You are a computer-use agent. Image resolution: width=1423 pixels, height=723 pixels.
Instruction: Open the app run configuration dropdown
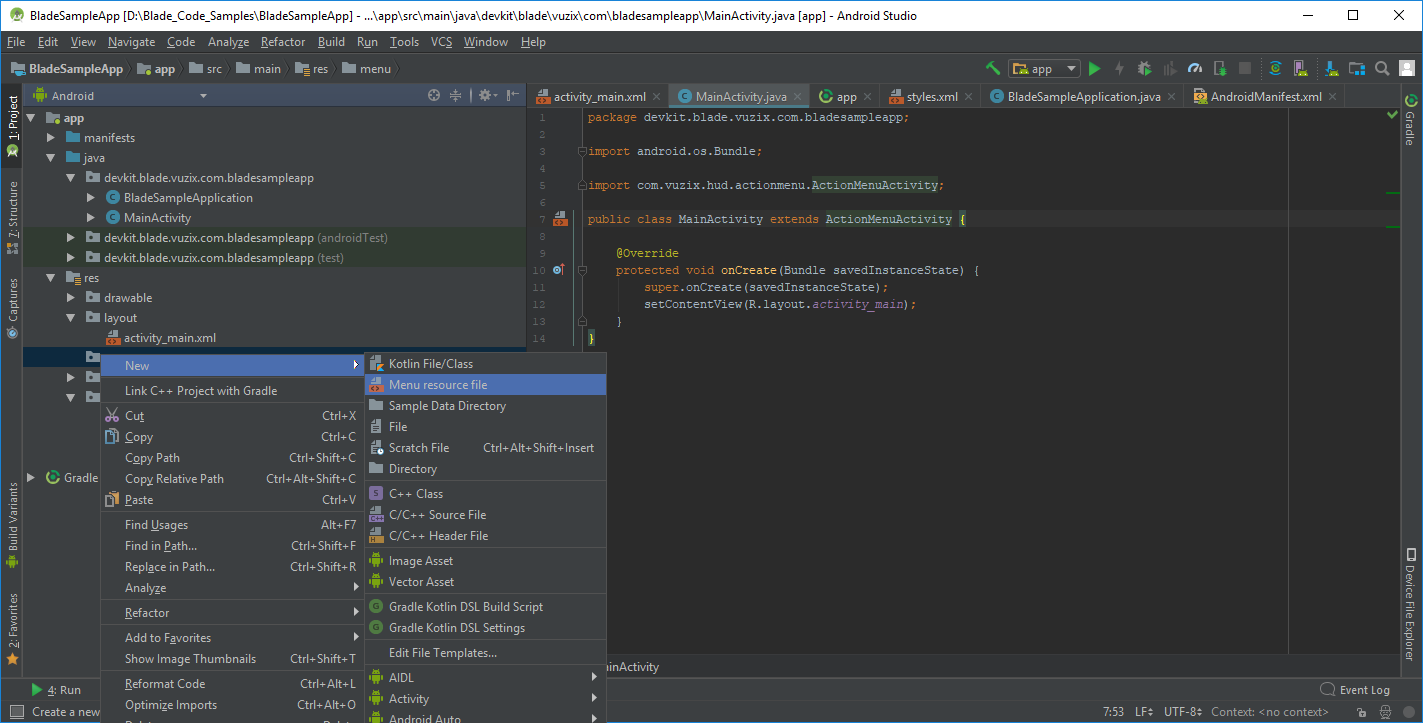[1045, 69]
